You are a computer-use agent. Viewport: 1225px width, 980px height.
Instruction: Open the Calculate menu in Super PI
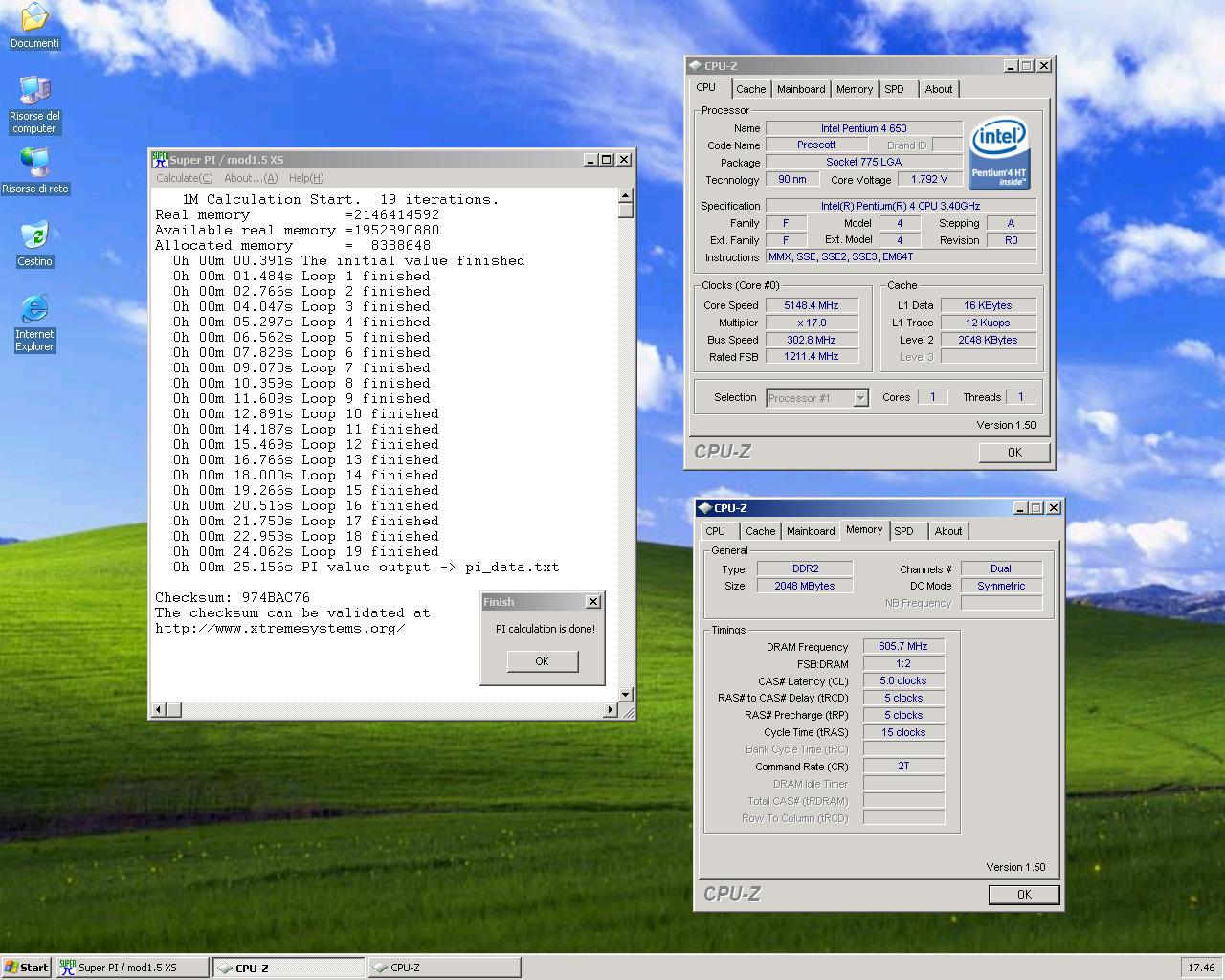[x=184, y=178]
